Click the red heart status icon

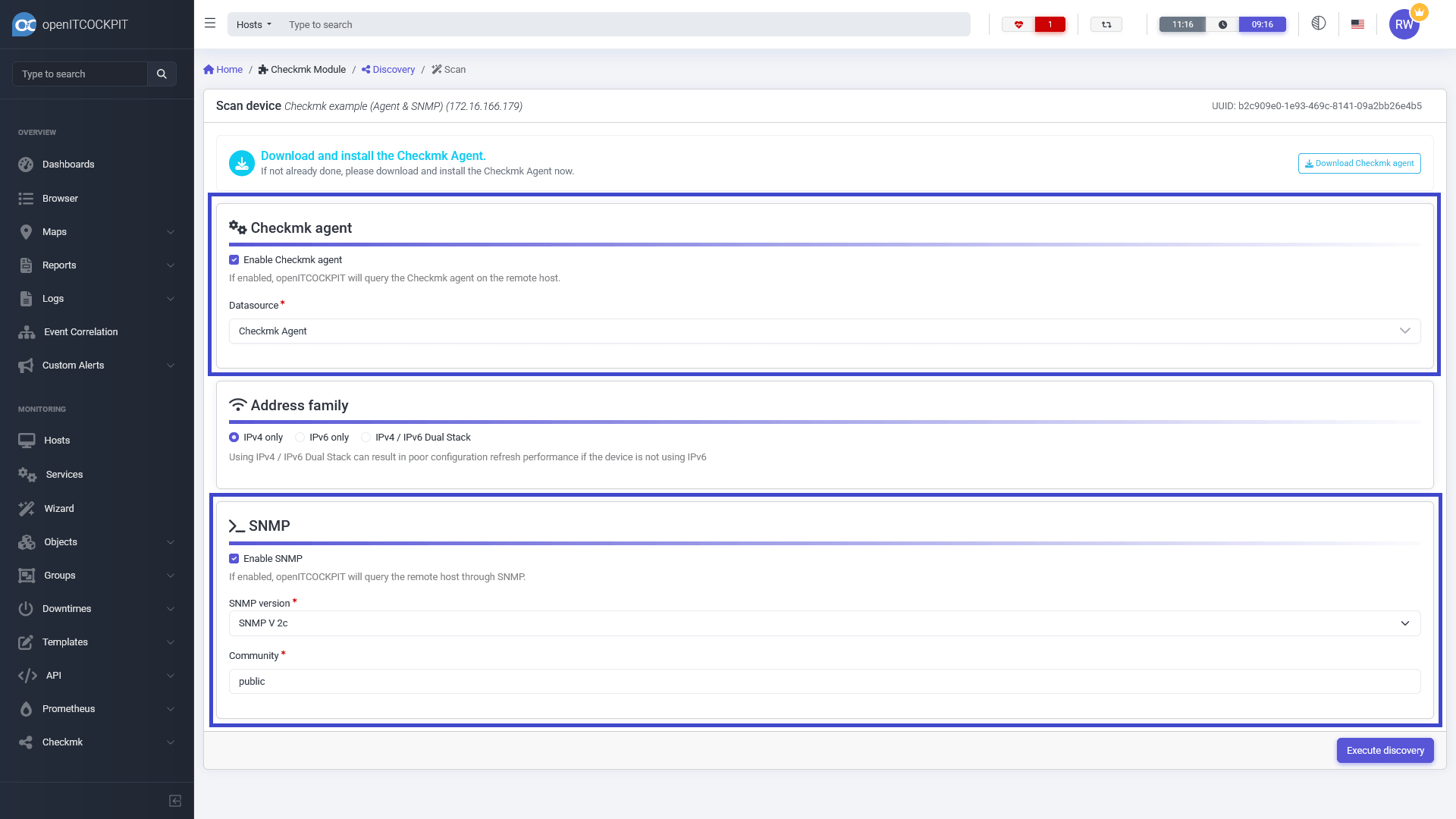1018,24
